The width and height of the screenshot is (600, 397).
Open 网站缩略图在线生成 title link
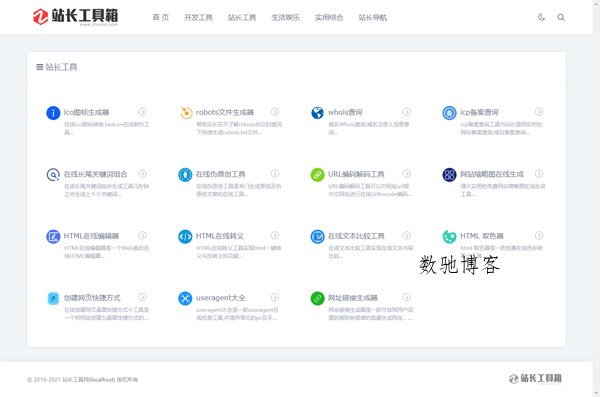[492, 174]
